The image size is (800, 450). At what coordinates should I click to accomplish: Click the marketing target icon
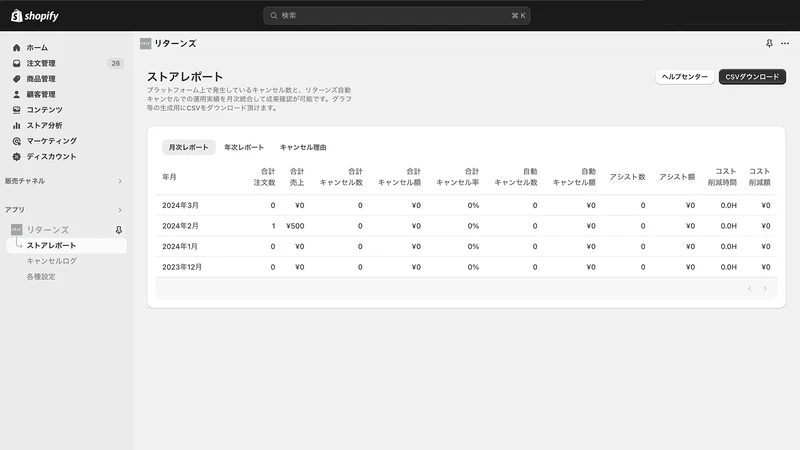point(16,141)
